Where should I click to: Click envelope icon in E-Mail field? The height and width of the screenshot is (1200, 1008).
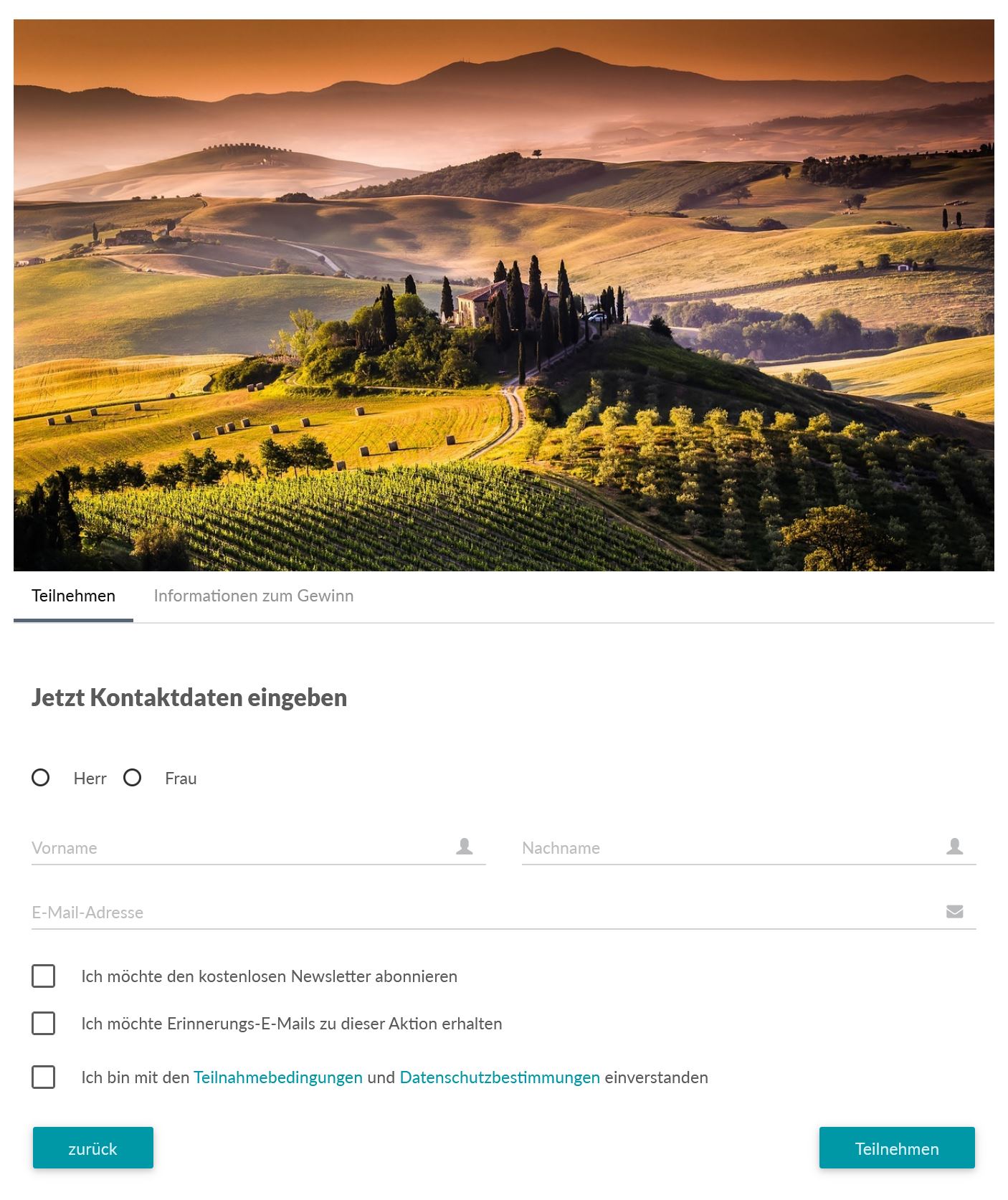pos(954,911)
